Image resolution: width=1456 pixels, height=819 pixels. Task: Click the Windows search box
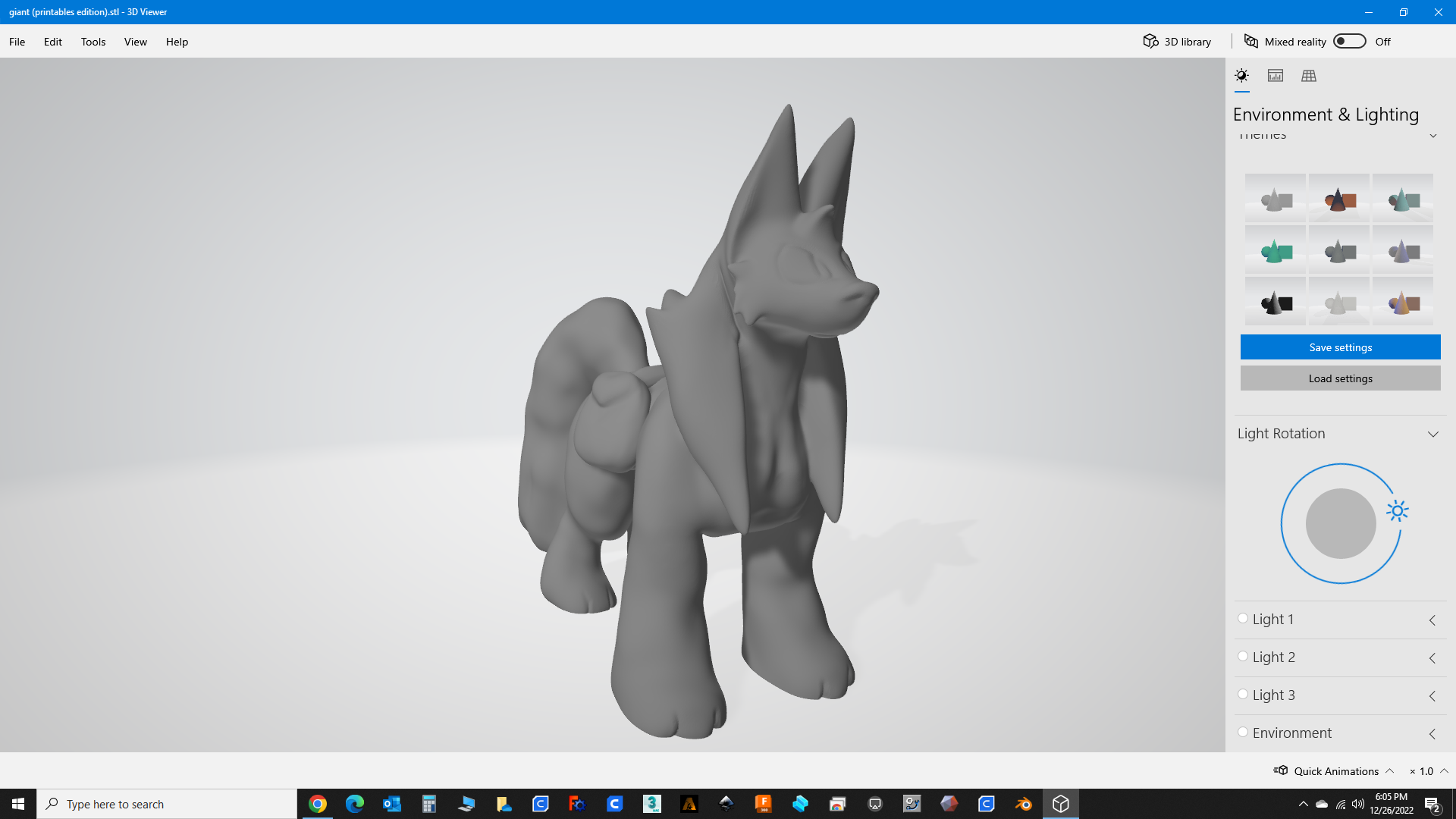pyautogui.click(x=167, y=804)
